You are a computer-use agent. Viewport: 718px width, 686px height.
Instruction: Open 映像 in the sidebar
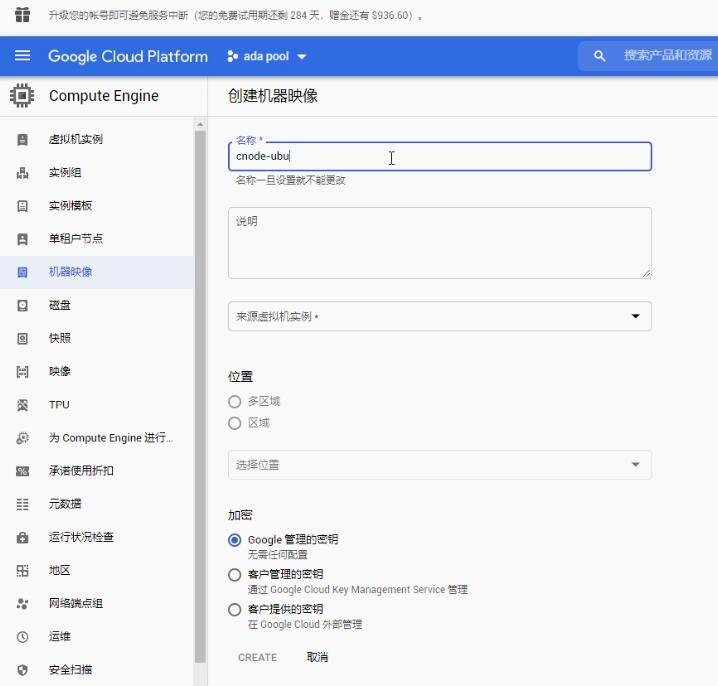(60, 371)
